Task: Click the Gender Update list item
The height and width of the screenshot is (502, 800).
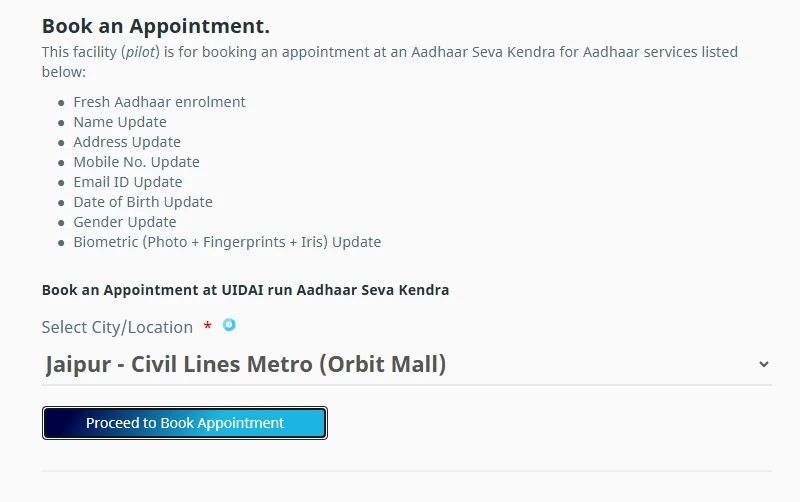Action: (125, 222)
